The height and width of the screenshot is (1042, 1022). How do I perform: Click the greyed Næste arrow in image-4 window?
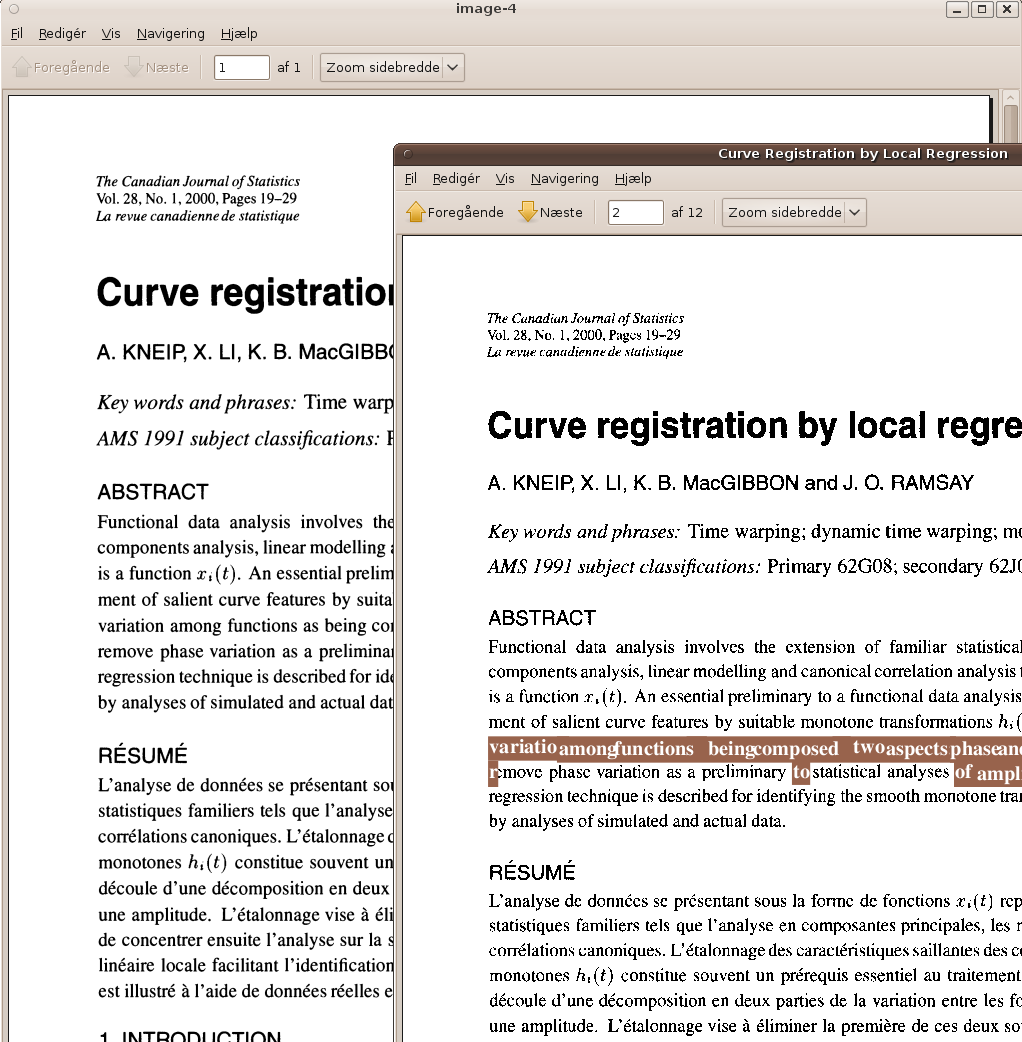click(134, 68)
